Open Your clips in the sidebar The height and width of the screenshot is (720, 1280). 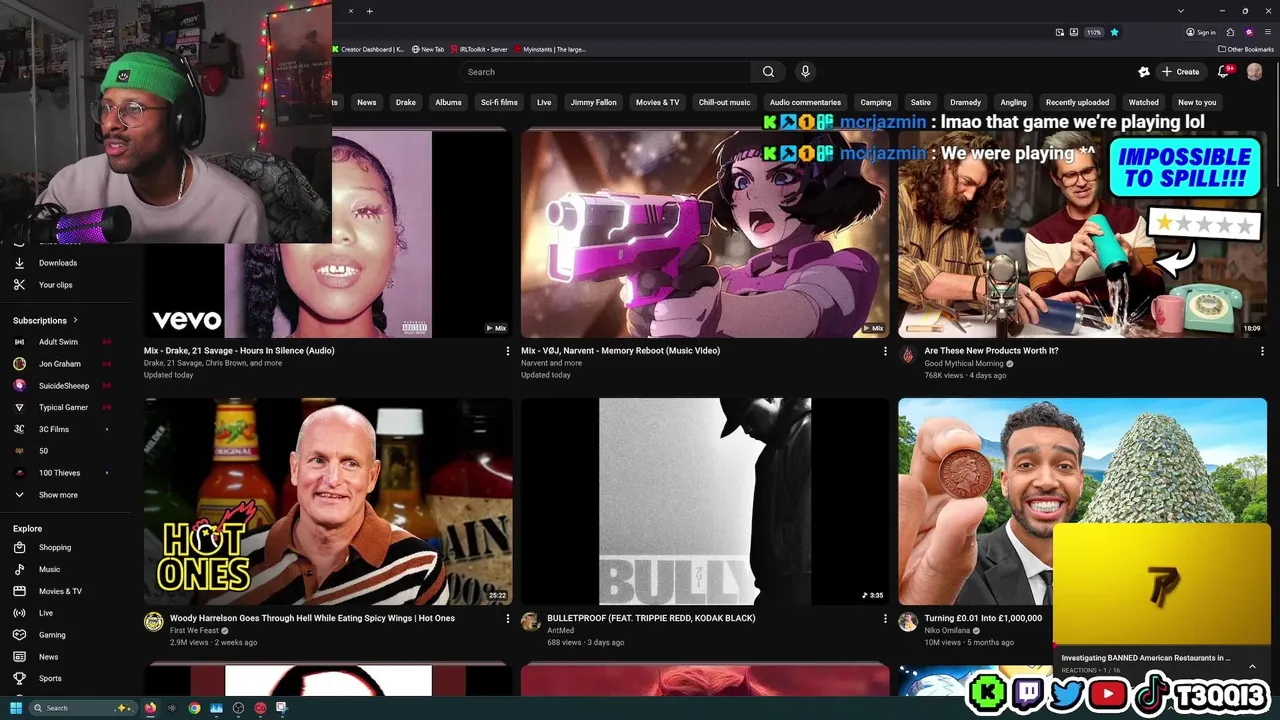click(56, 285)
